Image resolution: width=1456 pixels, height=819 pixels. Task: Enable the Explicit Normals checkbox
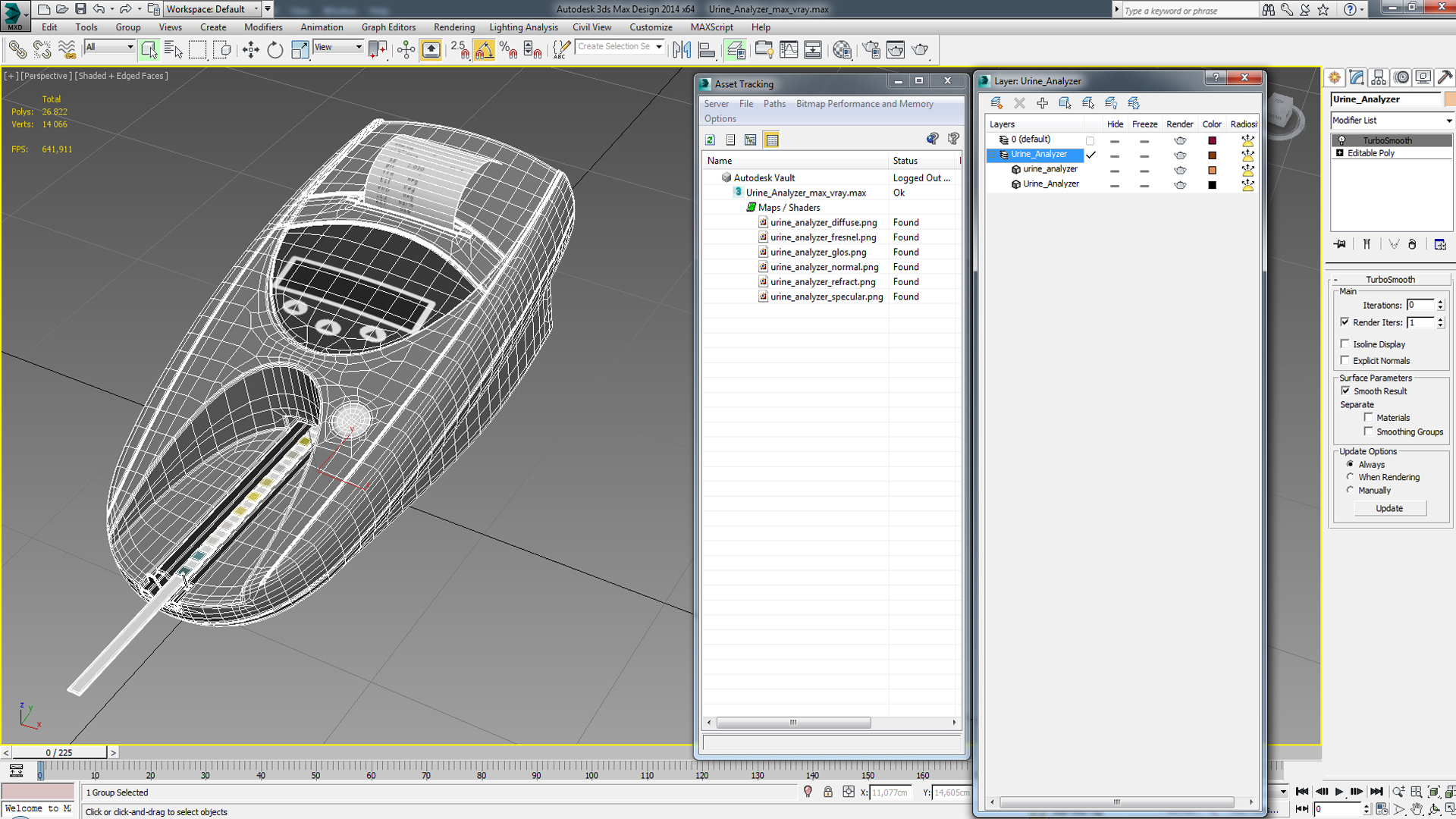1345,360
